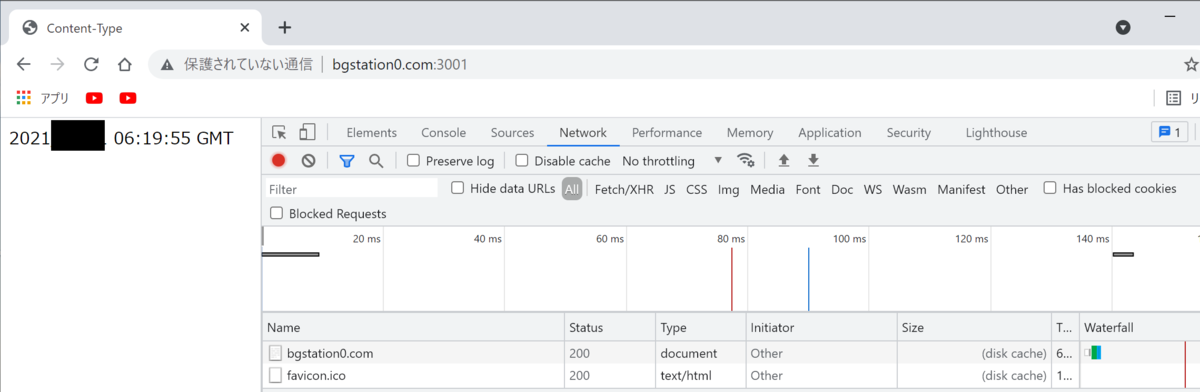
Task: Click the network Filter text field
Action: click(352, 189)
